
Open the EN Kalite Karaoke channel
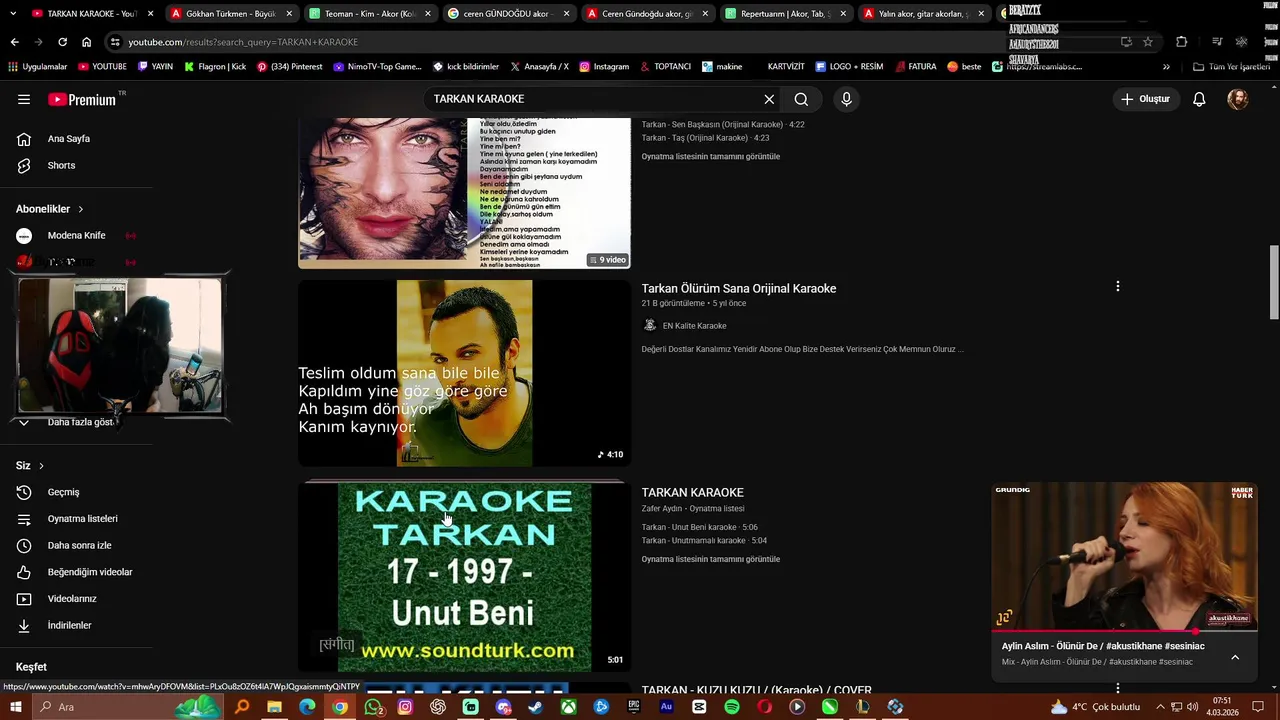(x=694, y=326)
